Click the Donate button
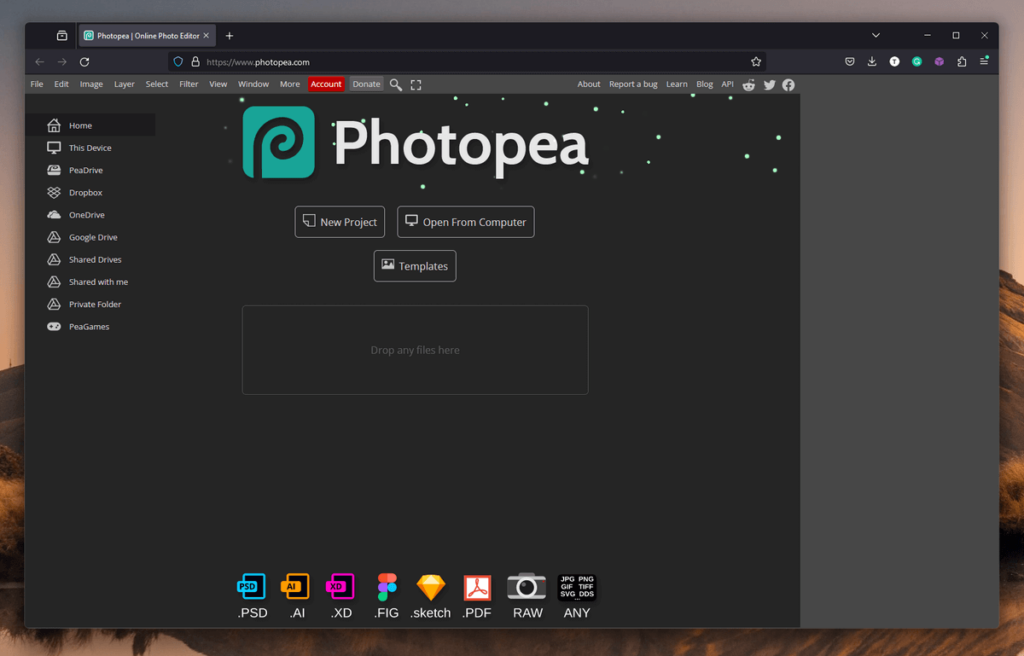The image size is (1024, 656). [x=366, y=84]
